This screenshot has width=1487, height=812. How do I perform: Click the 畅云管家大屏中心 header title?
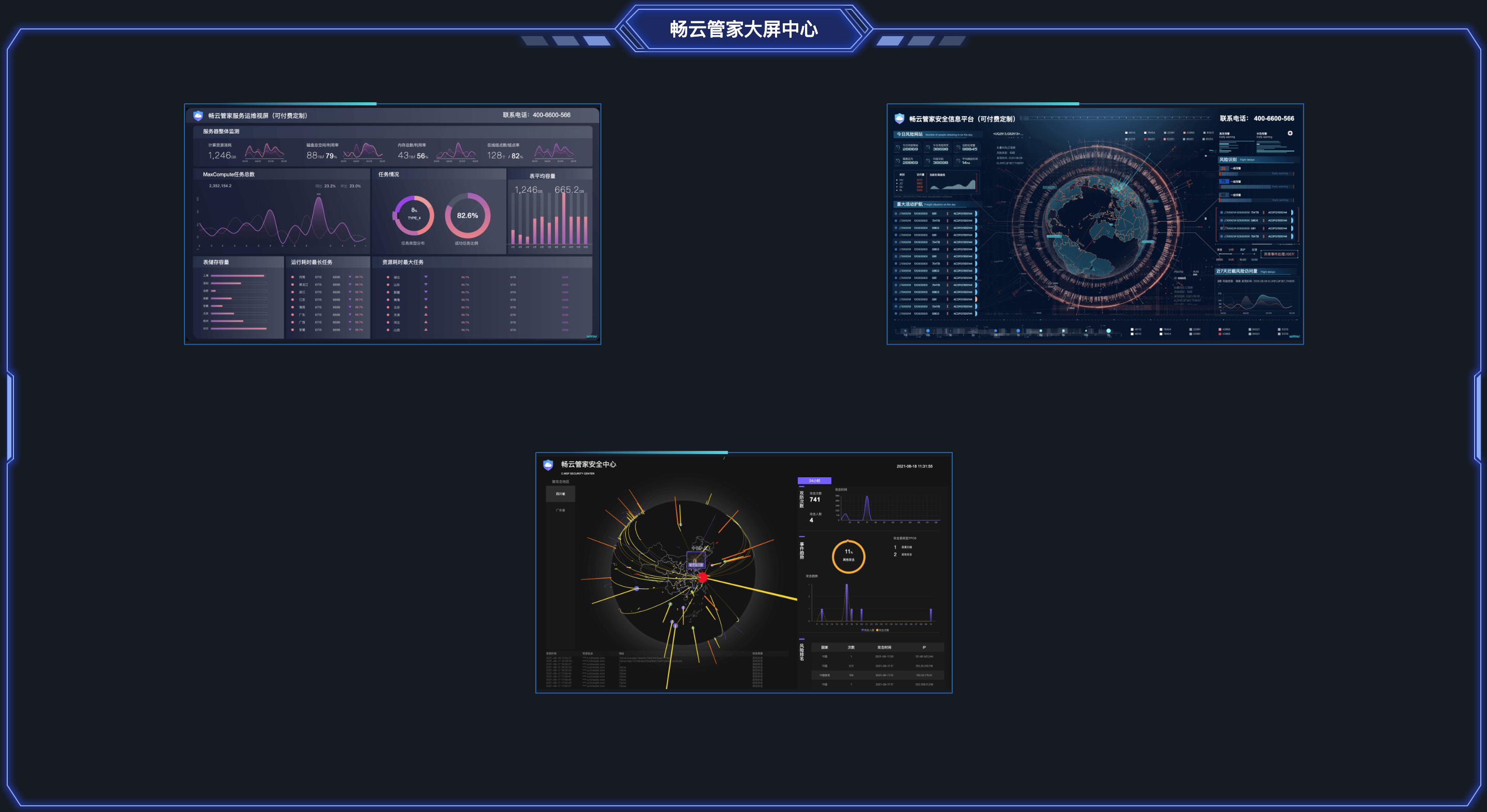click(x=743, y=29)
